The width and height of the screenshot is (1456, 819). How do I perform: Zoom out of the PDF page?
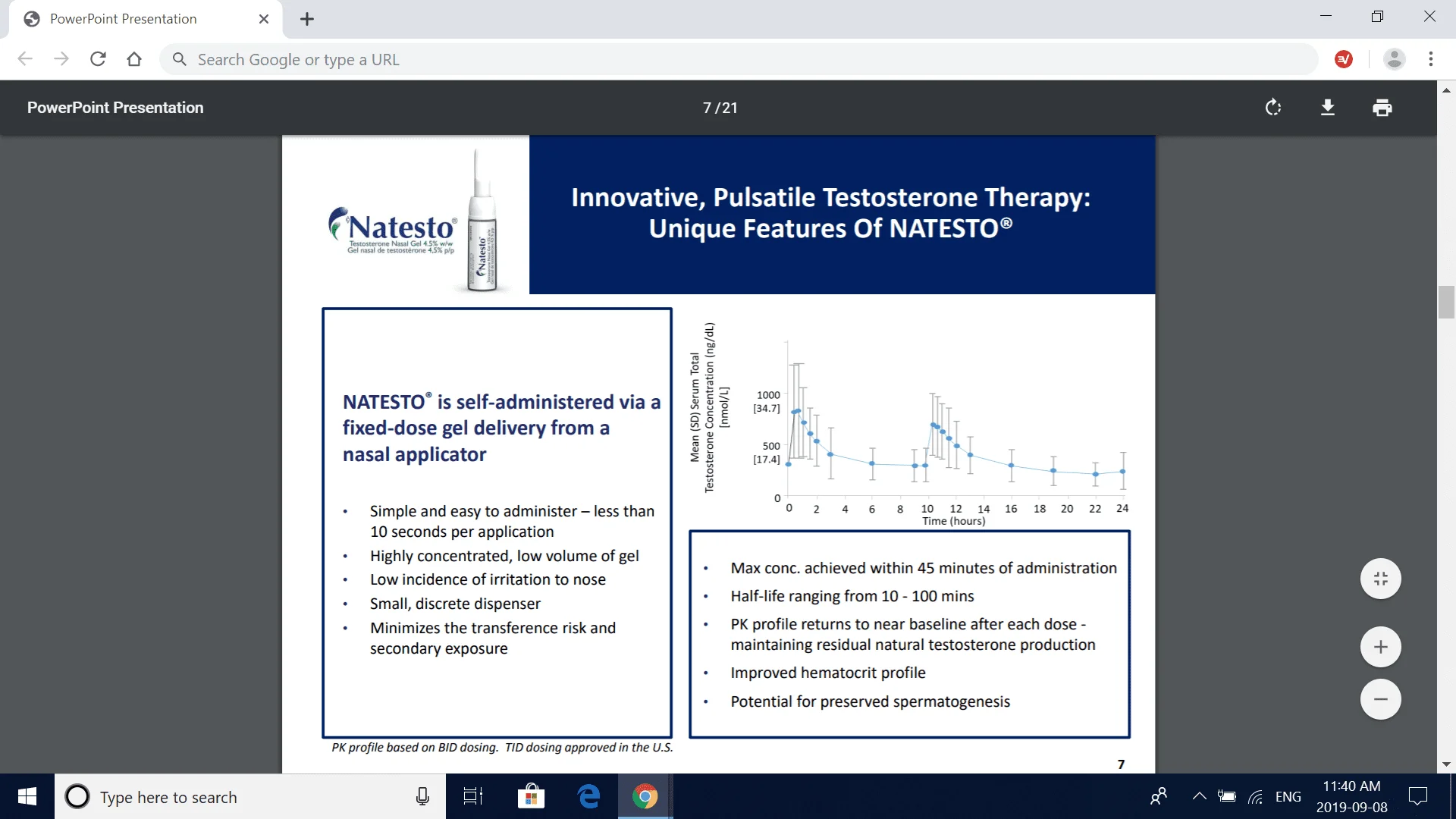tap(1381, 699)
